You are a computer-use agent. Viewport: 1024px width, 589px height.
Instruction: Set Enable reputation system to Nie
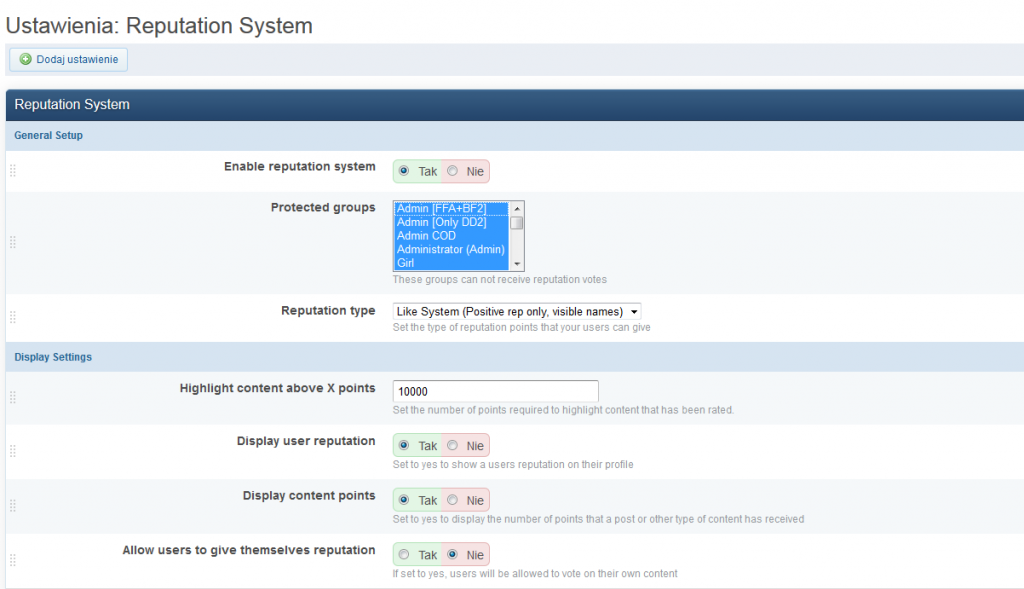tap(453, 171)
